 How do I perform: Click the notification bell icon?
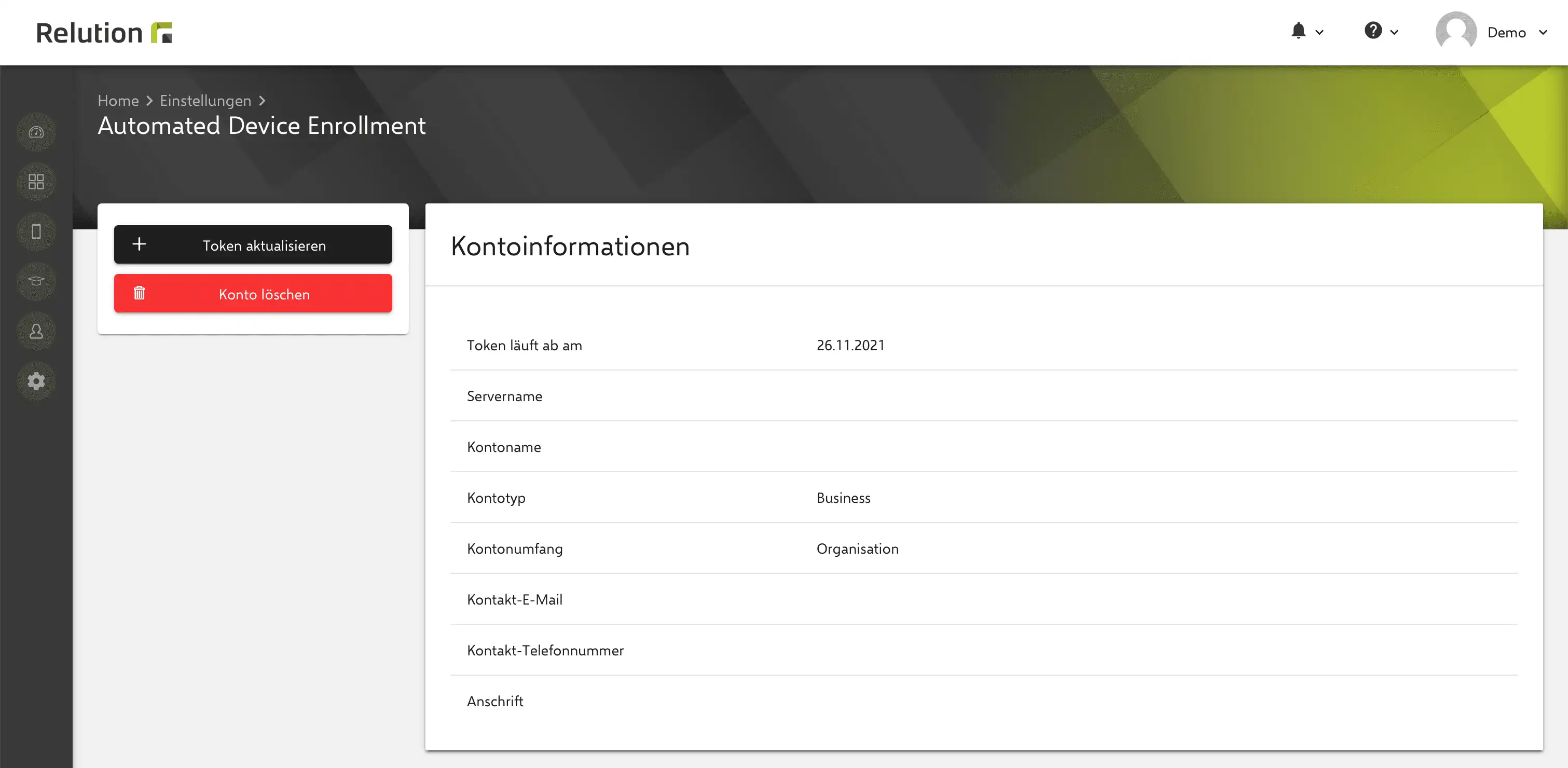(x=1298, y=31)
